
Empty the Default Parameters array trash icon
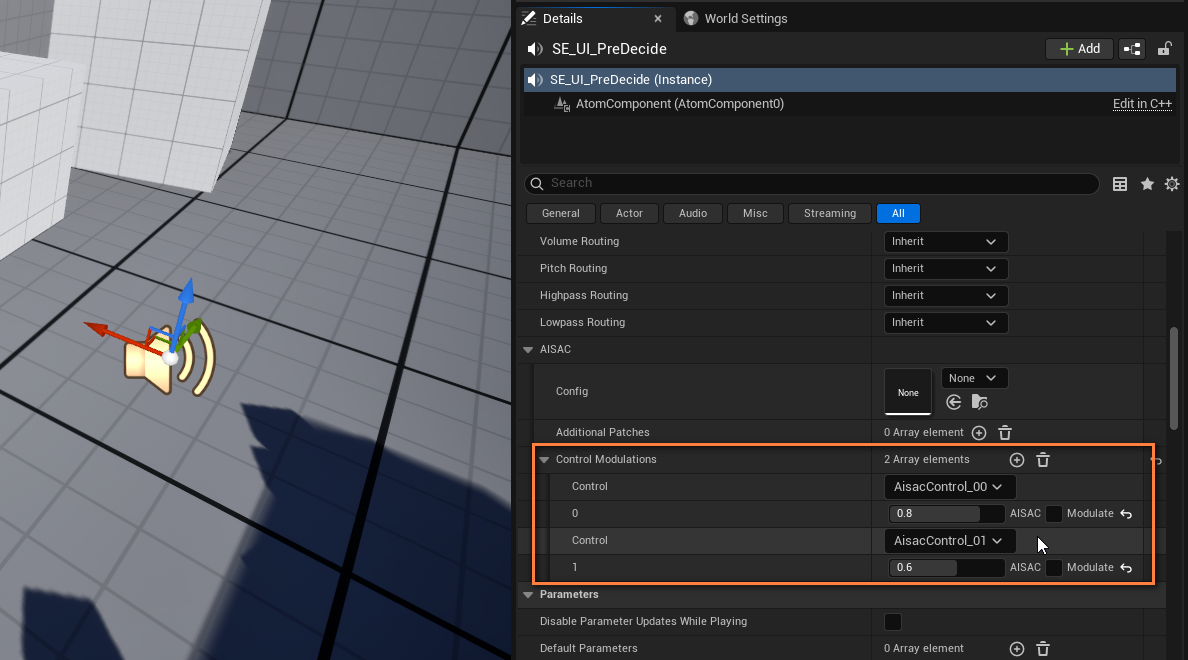[x=1043, y=649]
